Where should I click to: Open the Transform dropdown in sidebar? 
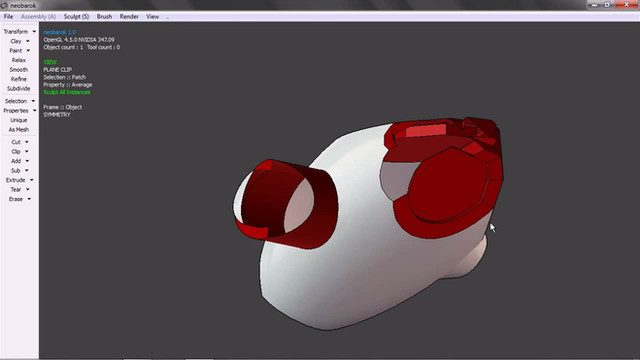tap(19, 32)
